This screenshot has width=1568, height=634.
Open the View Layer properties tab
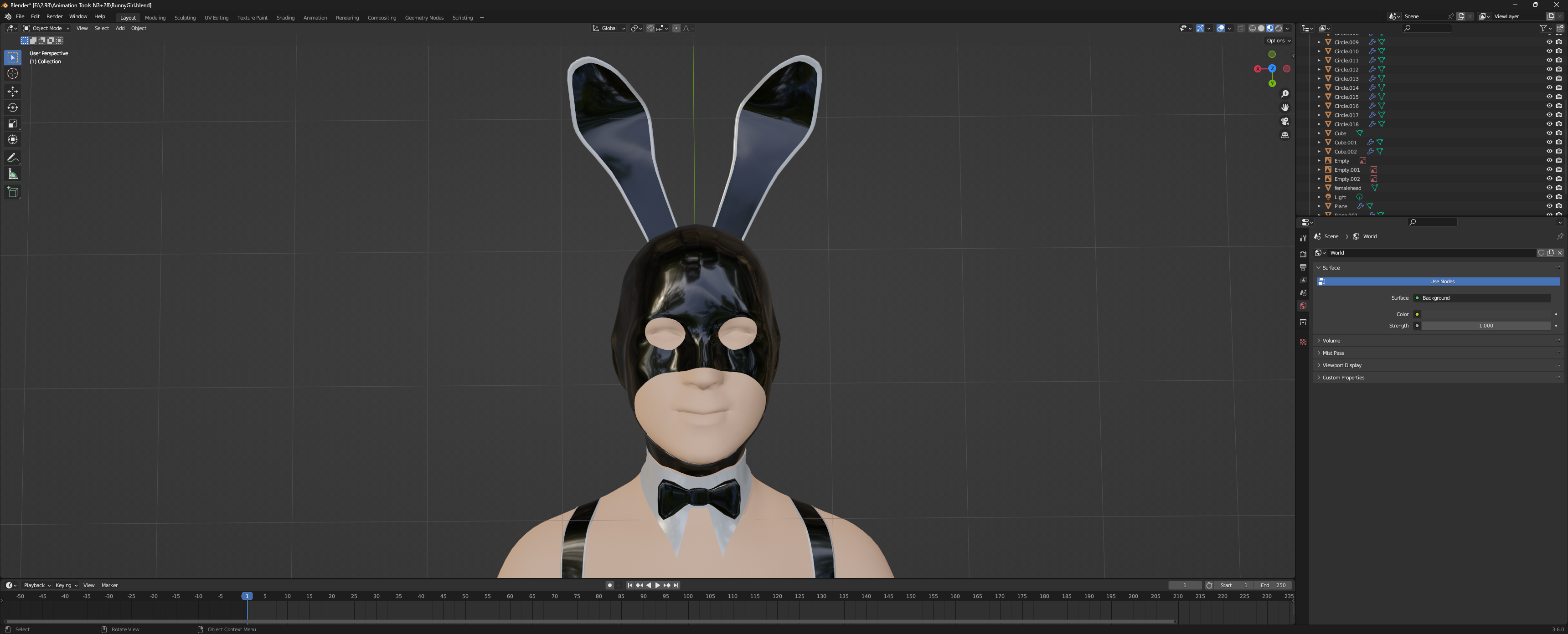click(1303, 280)
